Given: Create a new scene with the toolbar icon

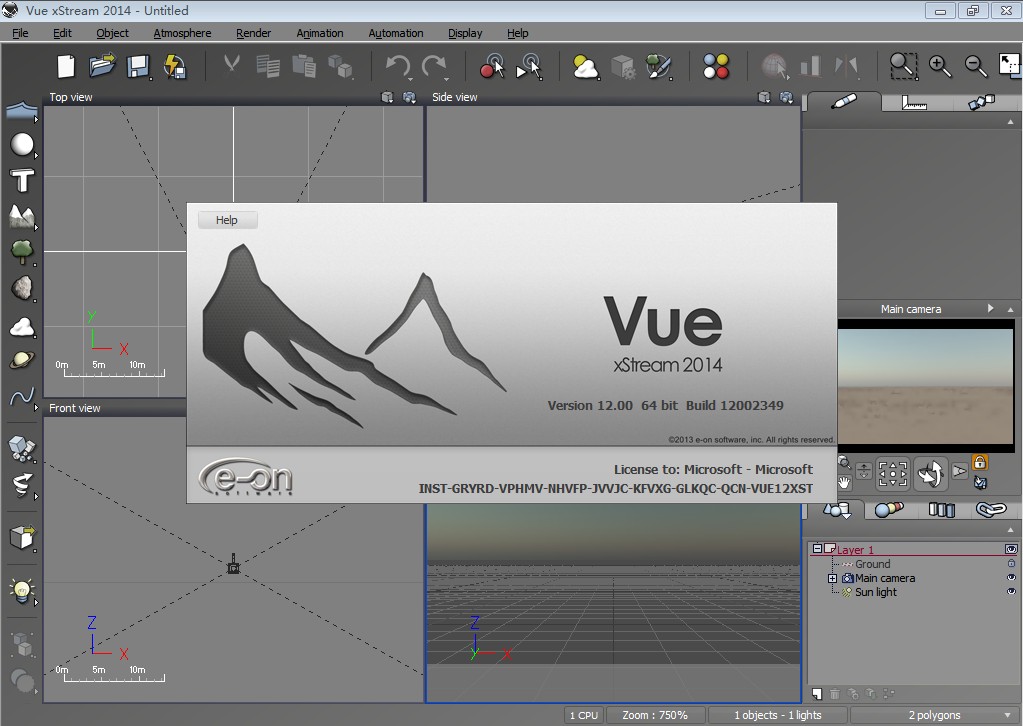Looking at the screenshot, I should [64, 66].
